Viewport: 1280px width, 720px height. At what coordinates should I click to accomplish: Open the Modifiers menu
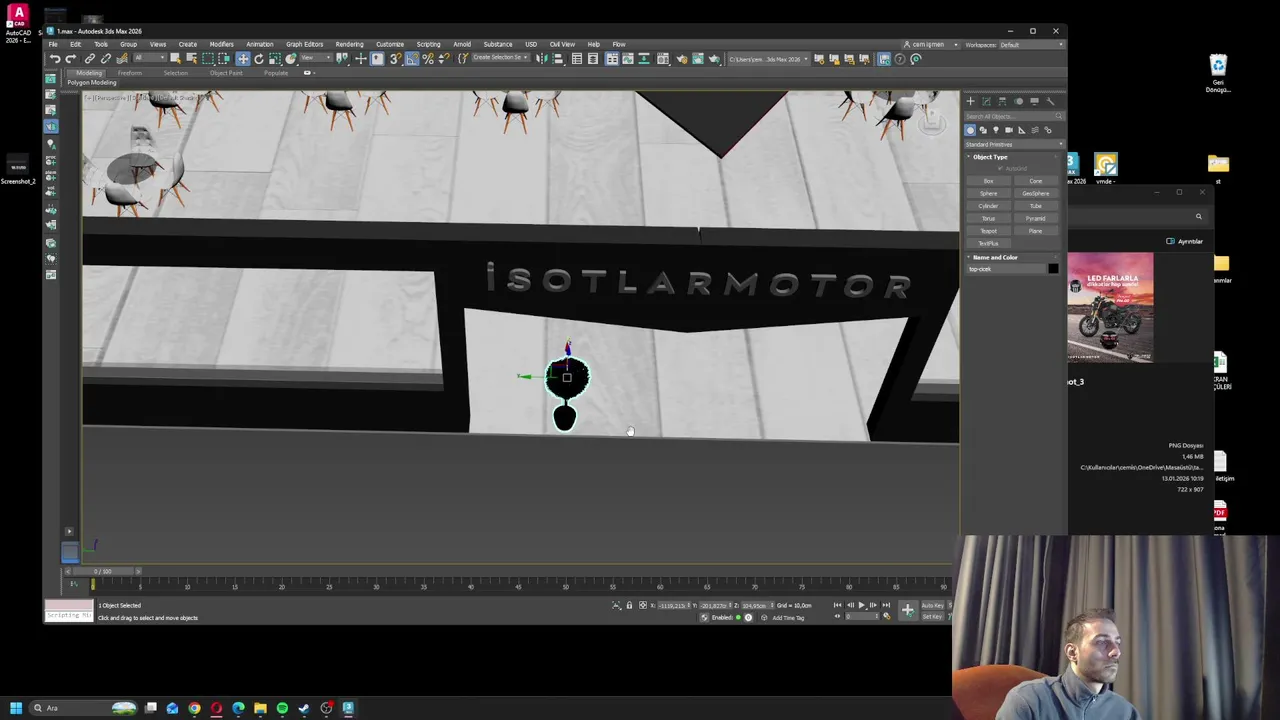221,44
